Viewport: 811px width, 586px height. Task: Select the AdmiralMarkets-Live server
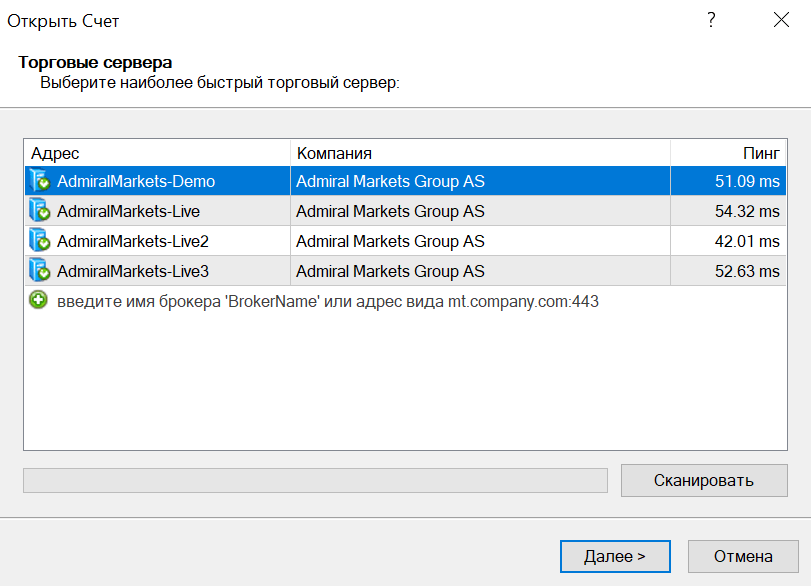pos(406,211)
